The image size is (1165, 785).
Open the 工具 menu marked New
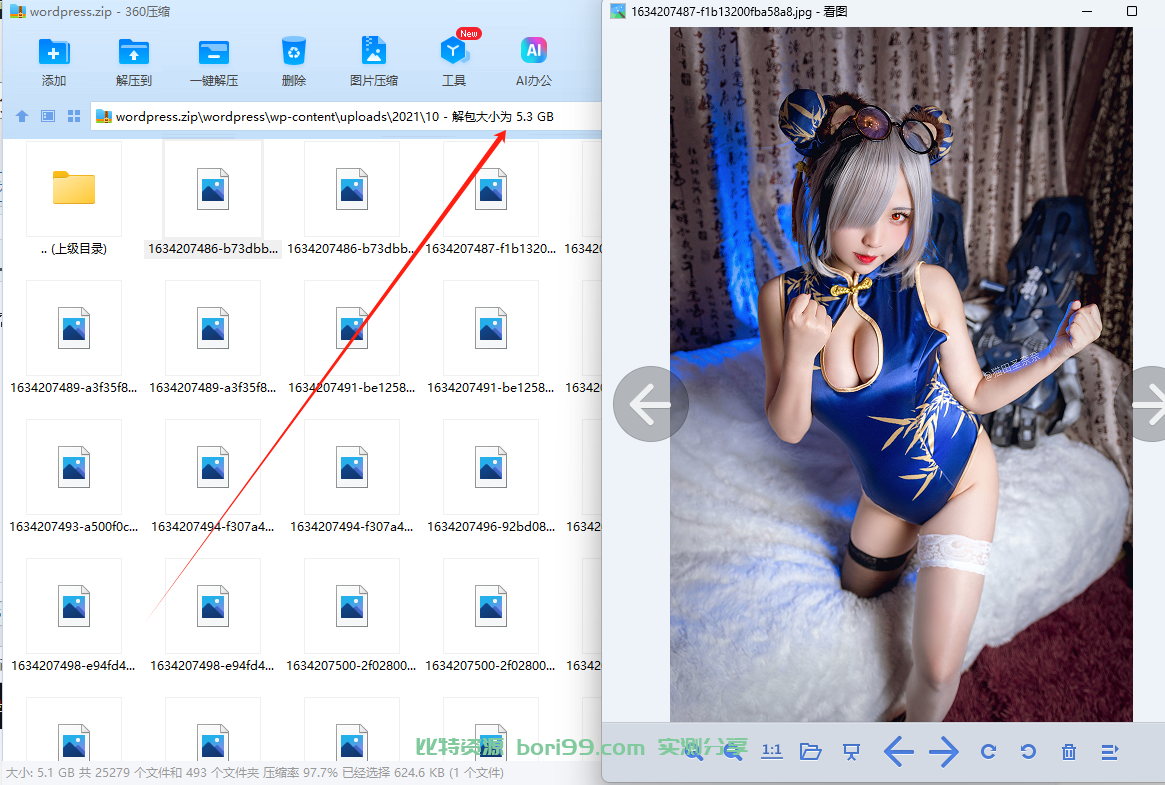click(454, 51)
